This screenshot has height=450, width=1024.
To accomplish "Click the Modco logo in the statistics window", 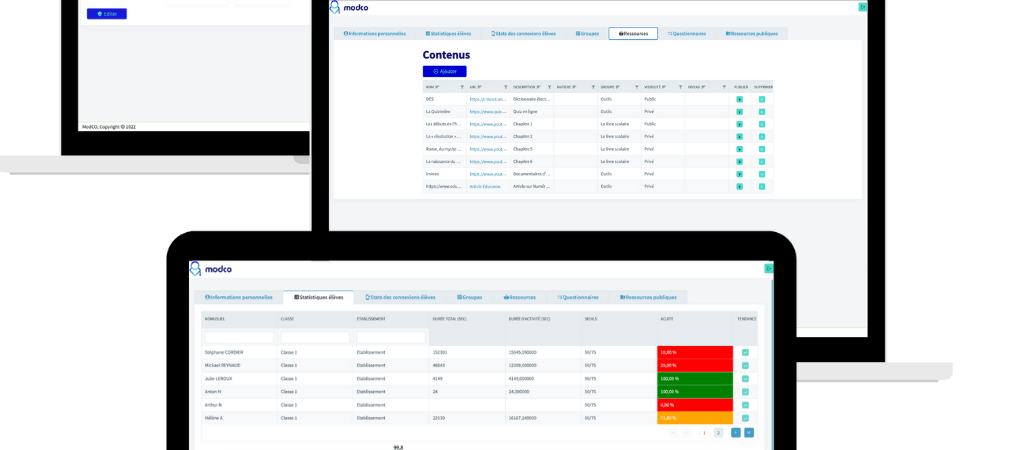I will pos(211,269).
